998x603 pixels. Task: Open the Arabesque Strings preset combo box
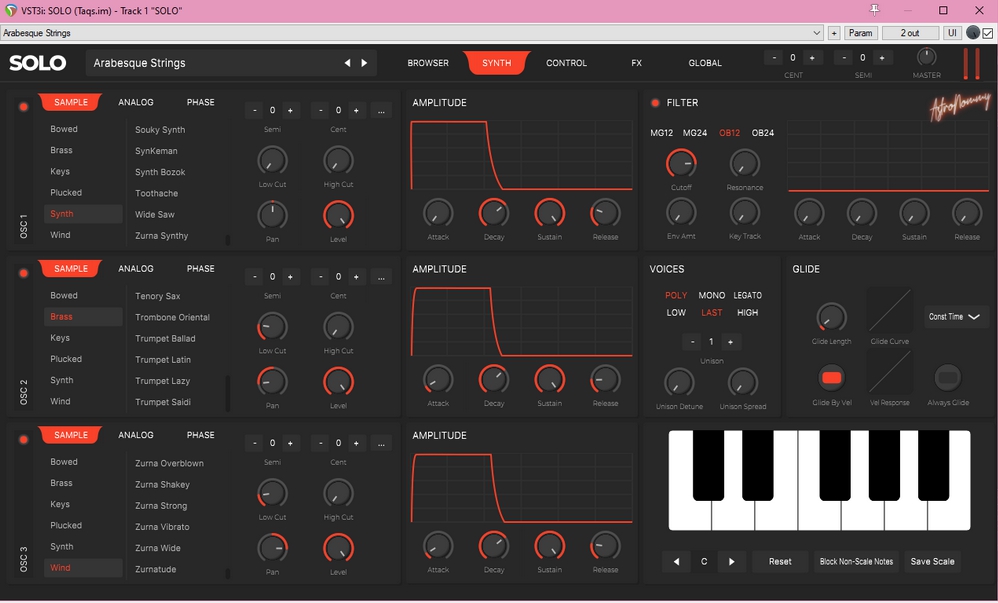(412, 33)
